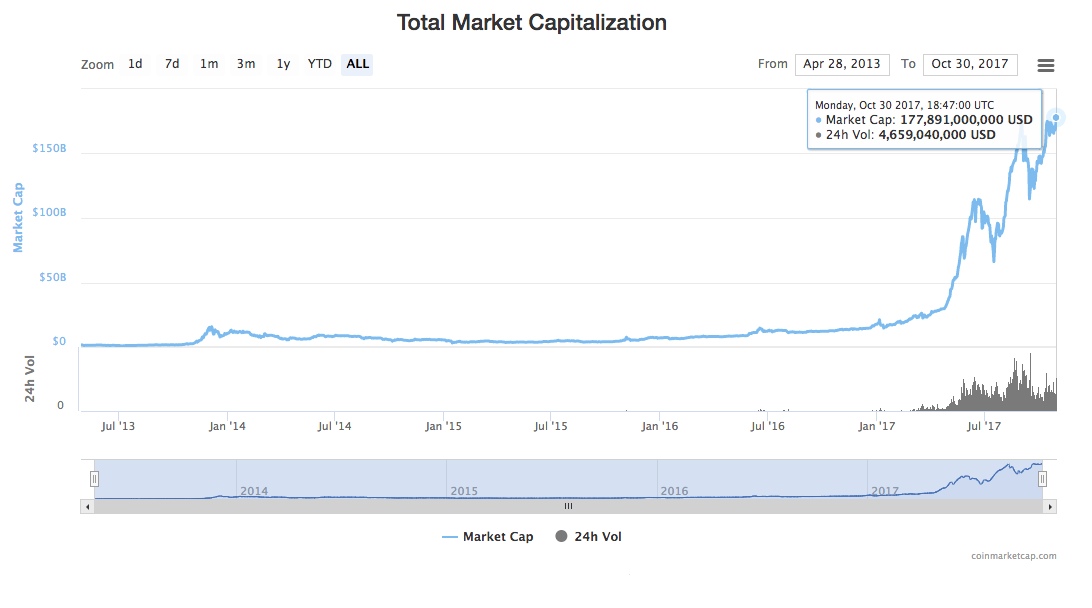Screen dimensions: 1092x608
Task: Open the chart context hamburger menu
Action: click(x=1046, y=65)
